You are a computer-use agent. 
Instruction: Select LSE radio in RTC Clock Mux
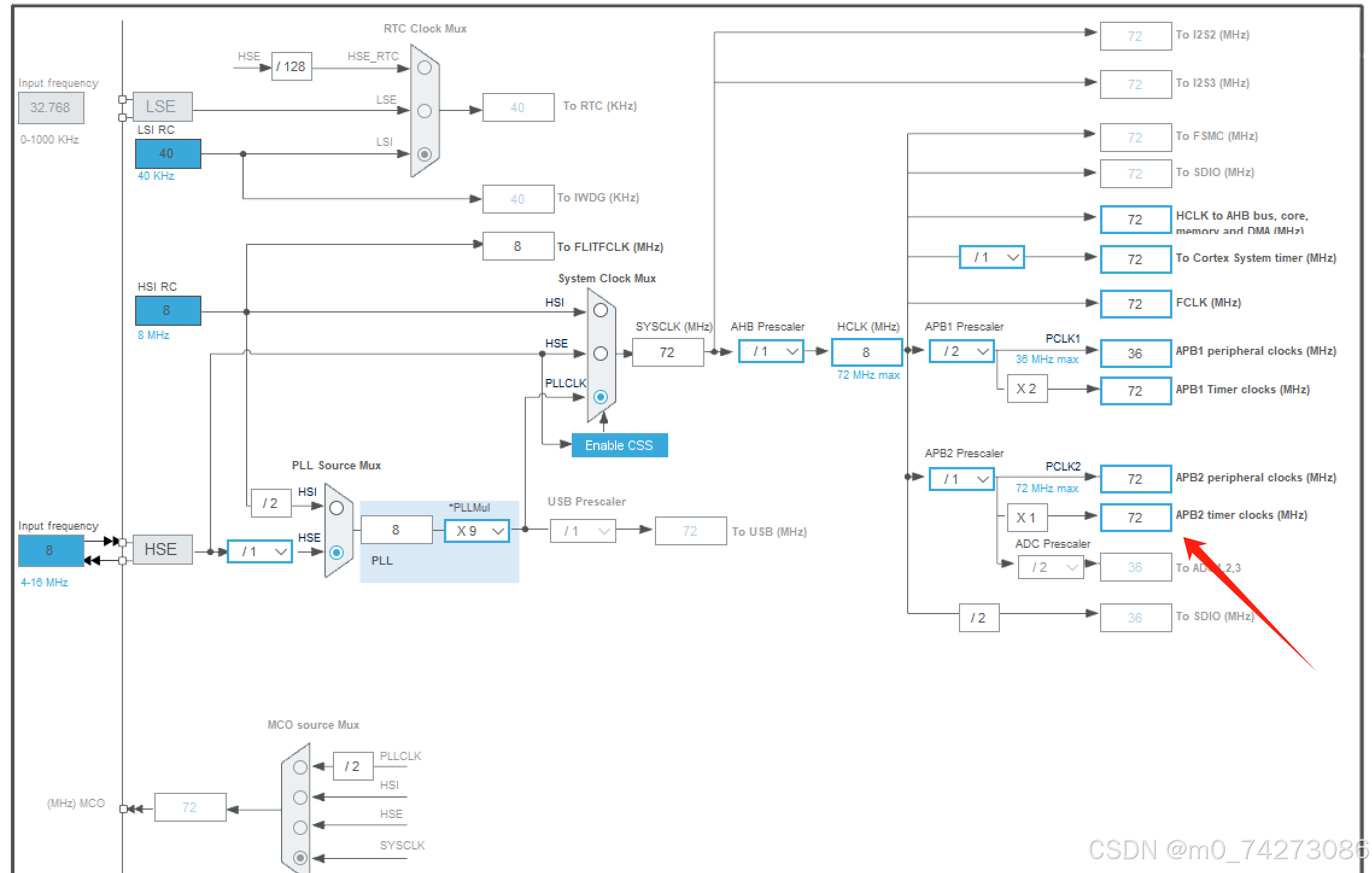[x=425, y=111]
